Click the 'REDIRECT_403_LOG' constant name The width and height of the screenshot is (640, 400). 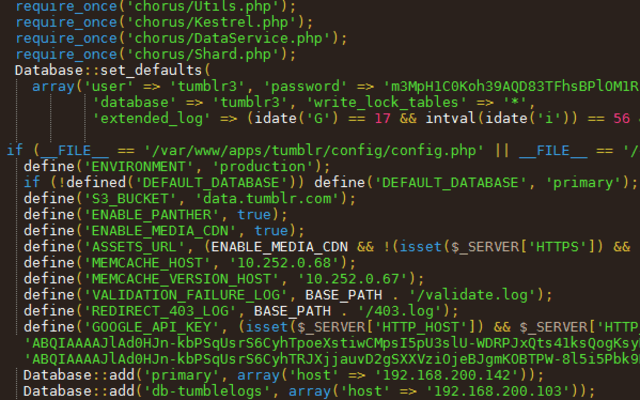[x=160, y=311]
